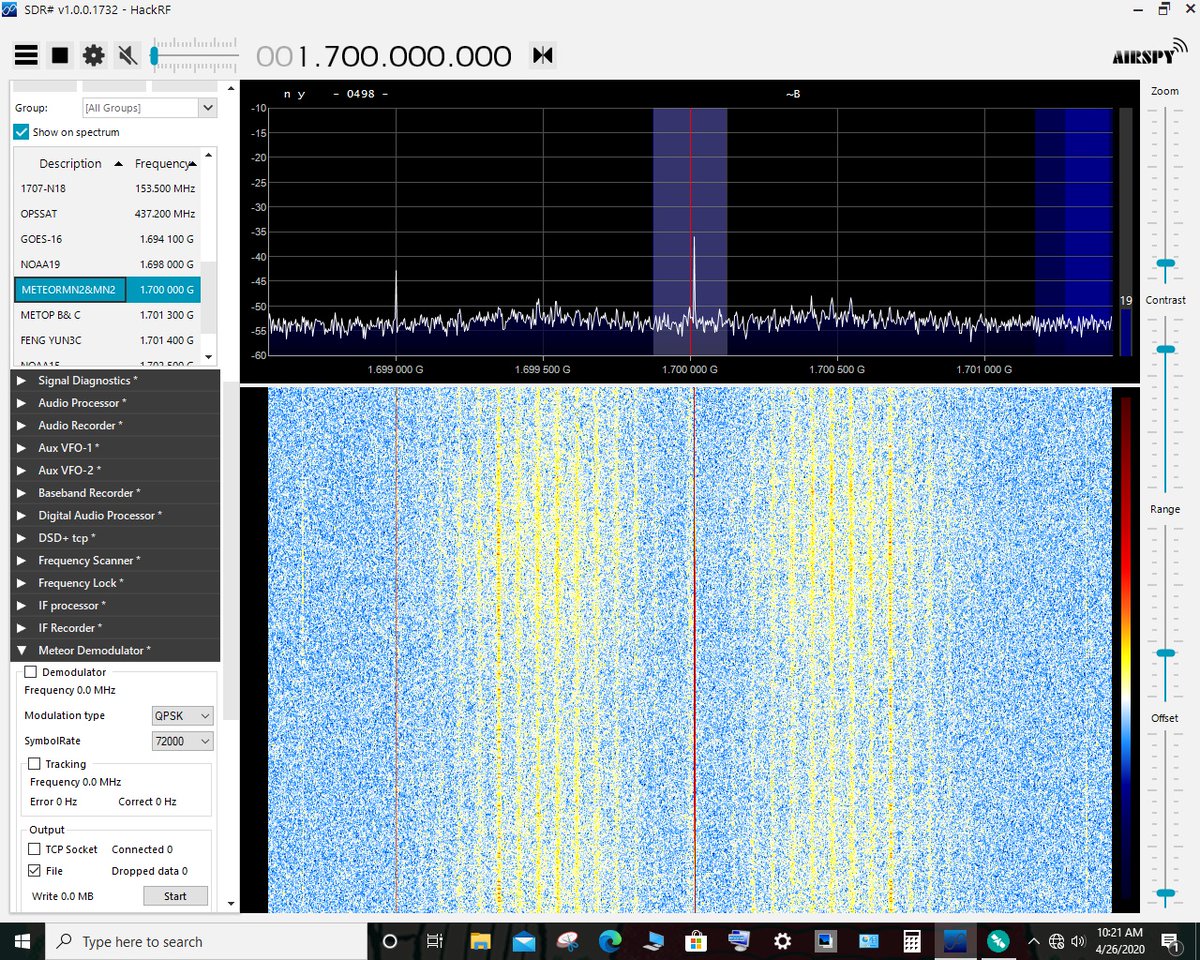Open the hamburger menu icon

pos(26,55)
